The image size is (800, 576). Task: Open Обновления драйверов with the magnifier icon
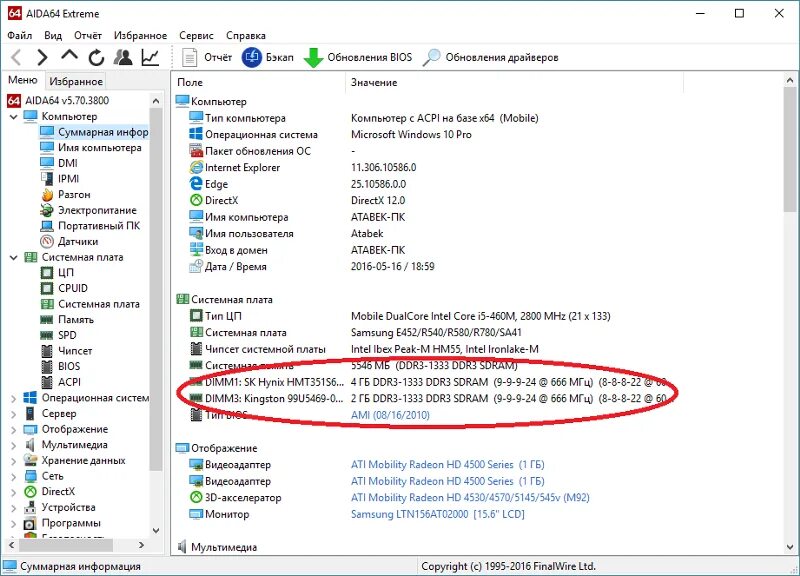[490, 57]
